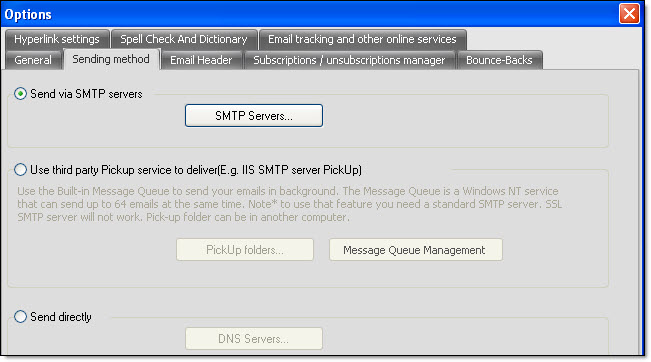
Task: Open the Spell Check And Dictionary tab
Action: (x=184, y=39)
